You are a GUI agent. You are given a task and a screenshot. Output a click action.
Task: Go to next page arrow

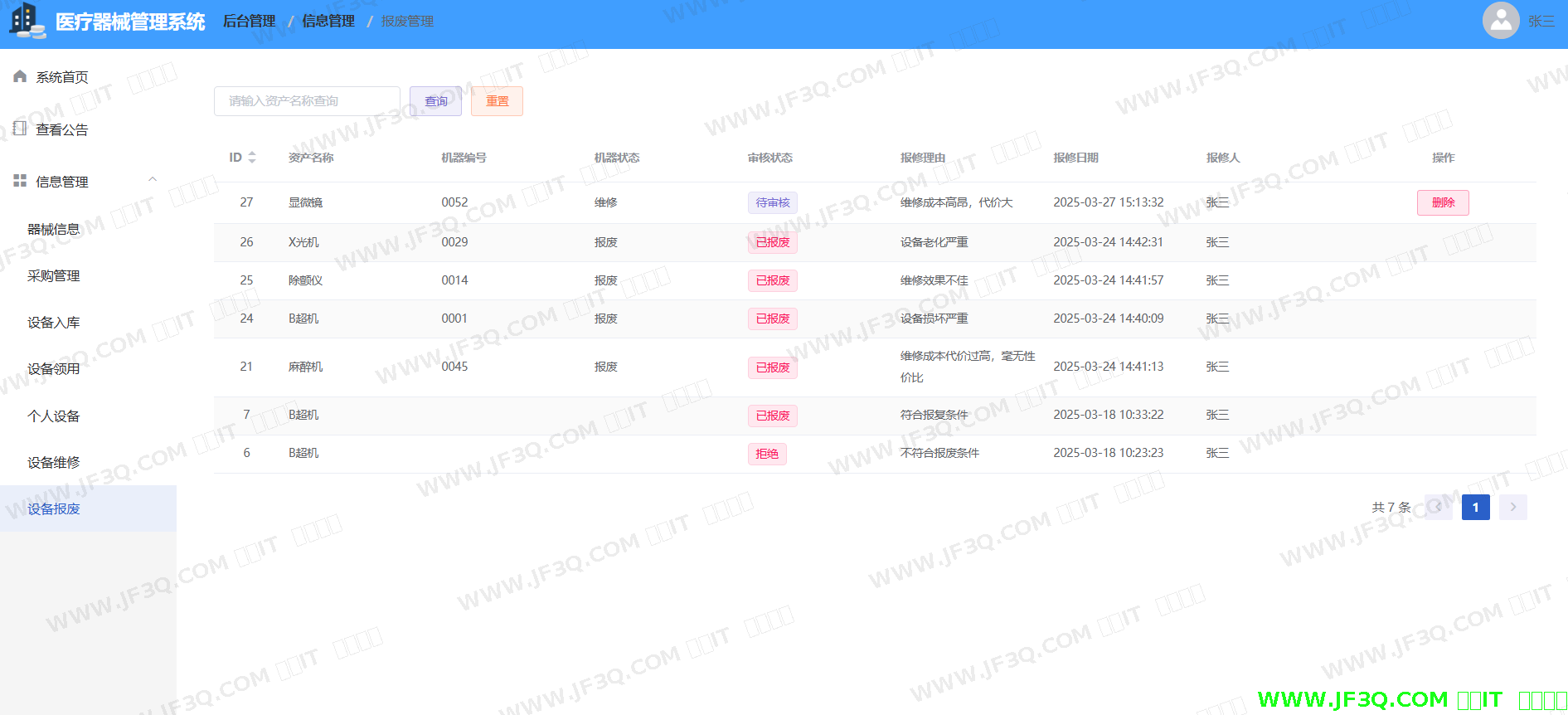1512,507
